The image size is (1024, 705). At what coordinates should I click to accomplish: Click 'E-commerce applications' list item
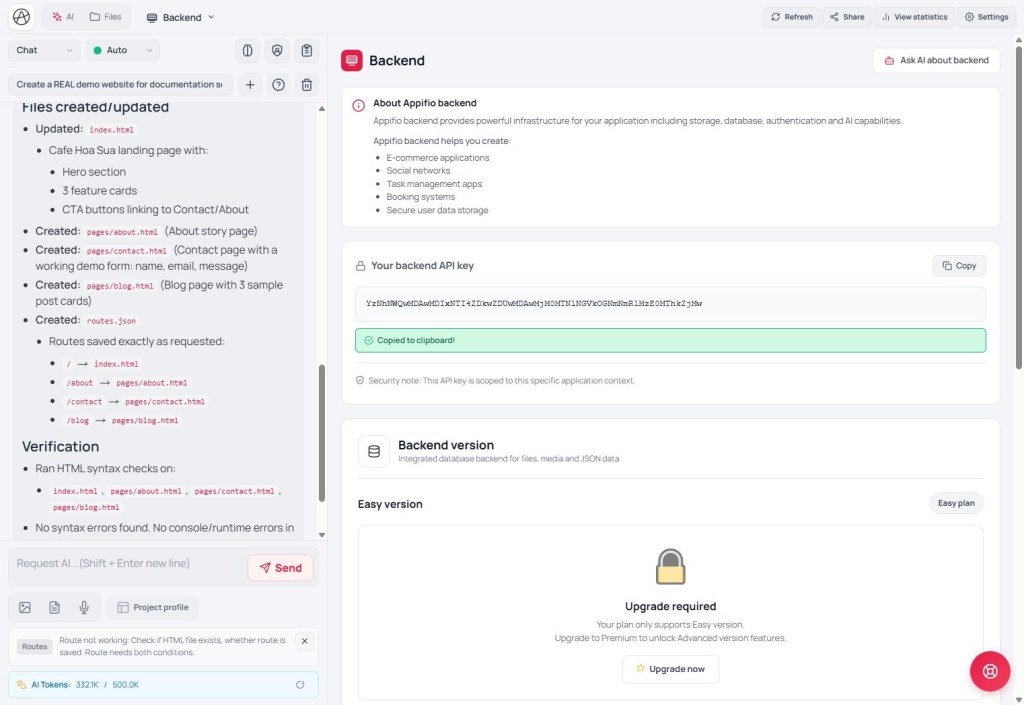(438, 158)
